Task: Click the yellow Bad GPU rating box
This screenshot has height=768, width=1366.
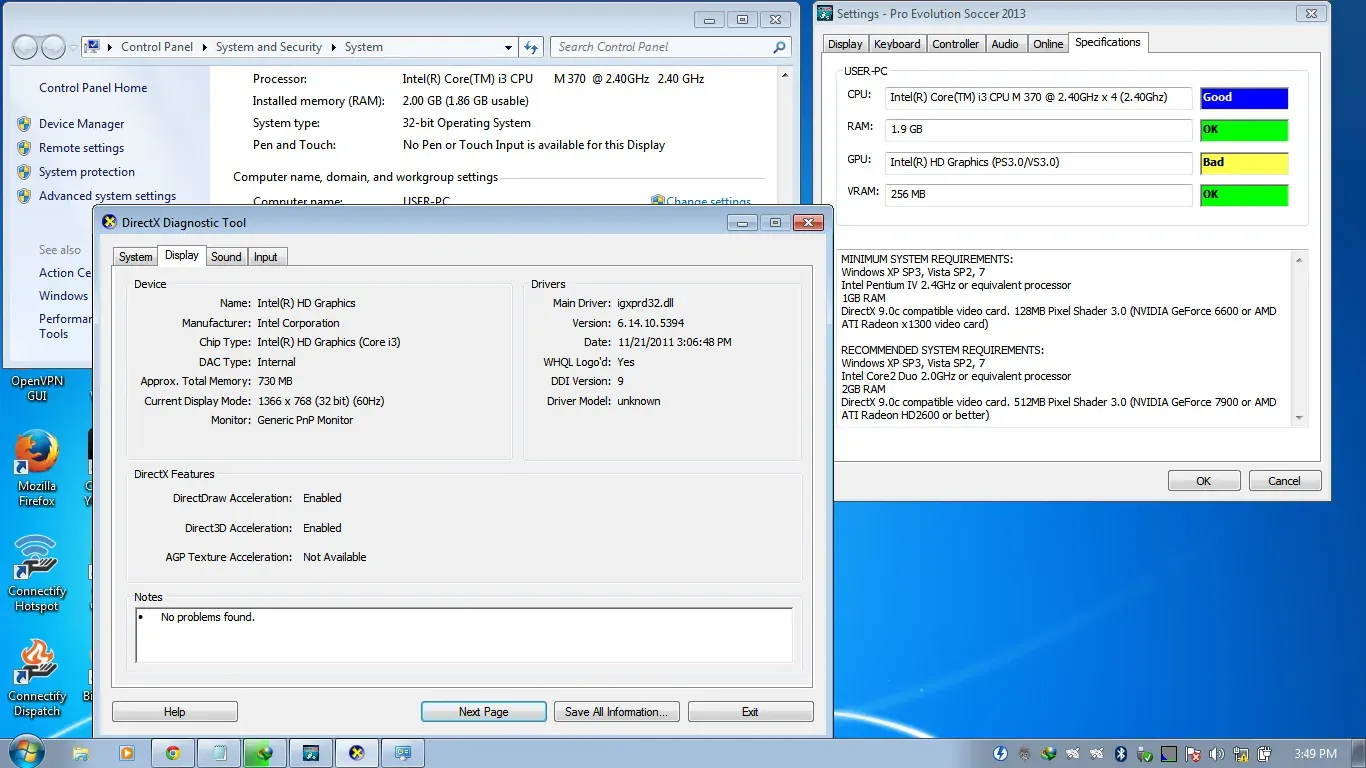Action: click(1243, 163)
